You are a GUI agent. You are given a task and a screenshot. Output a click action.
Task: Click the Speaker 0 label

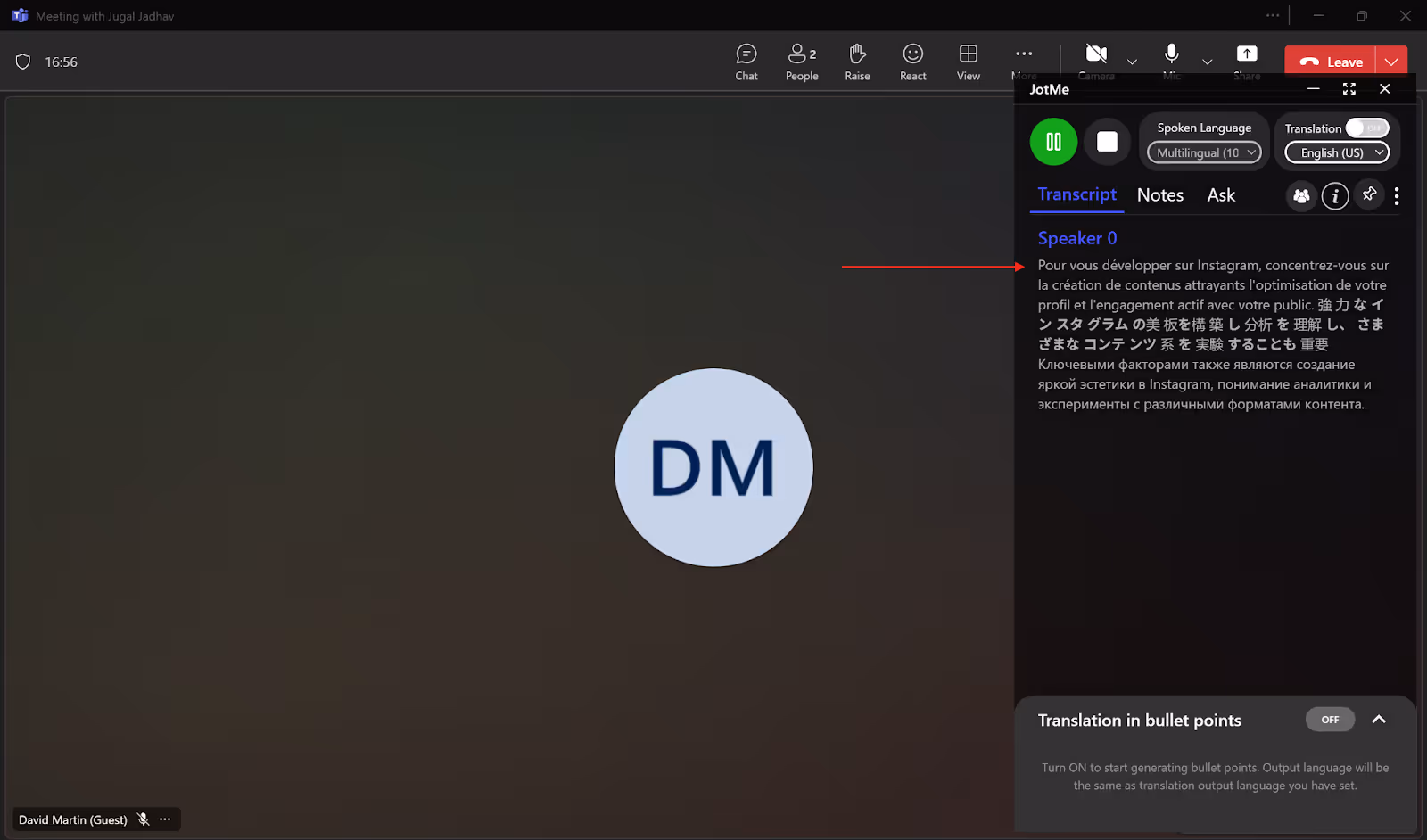pos(1076,238)
